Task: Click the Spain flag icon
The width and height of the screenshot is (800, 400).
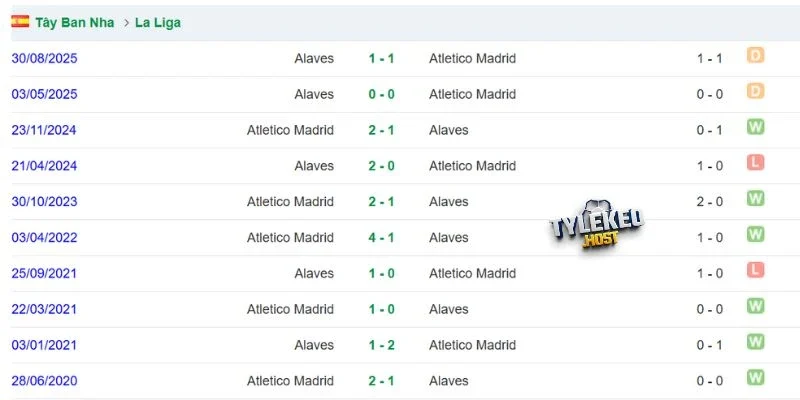Action: 20,21
